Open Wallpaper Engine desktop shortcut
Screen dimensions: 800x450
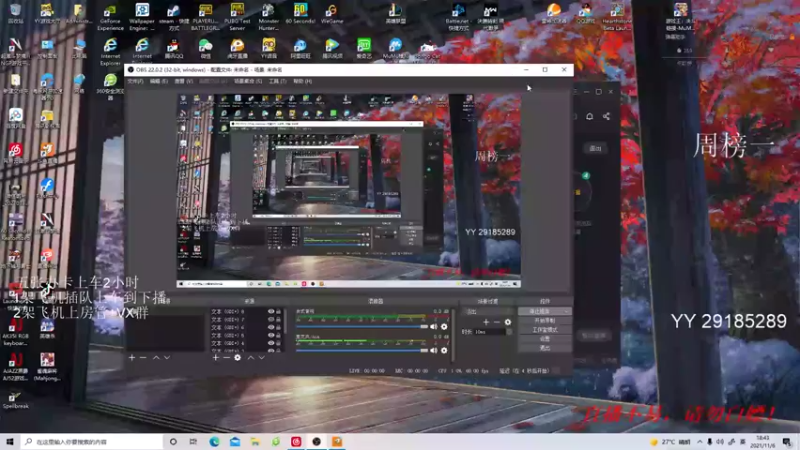click(142, 17)
